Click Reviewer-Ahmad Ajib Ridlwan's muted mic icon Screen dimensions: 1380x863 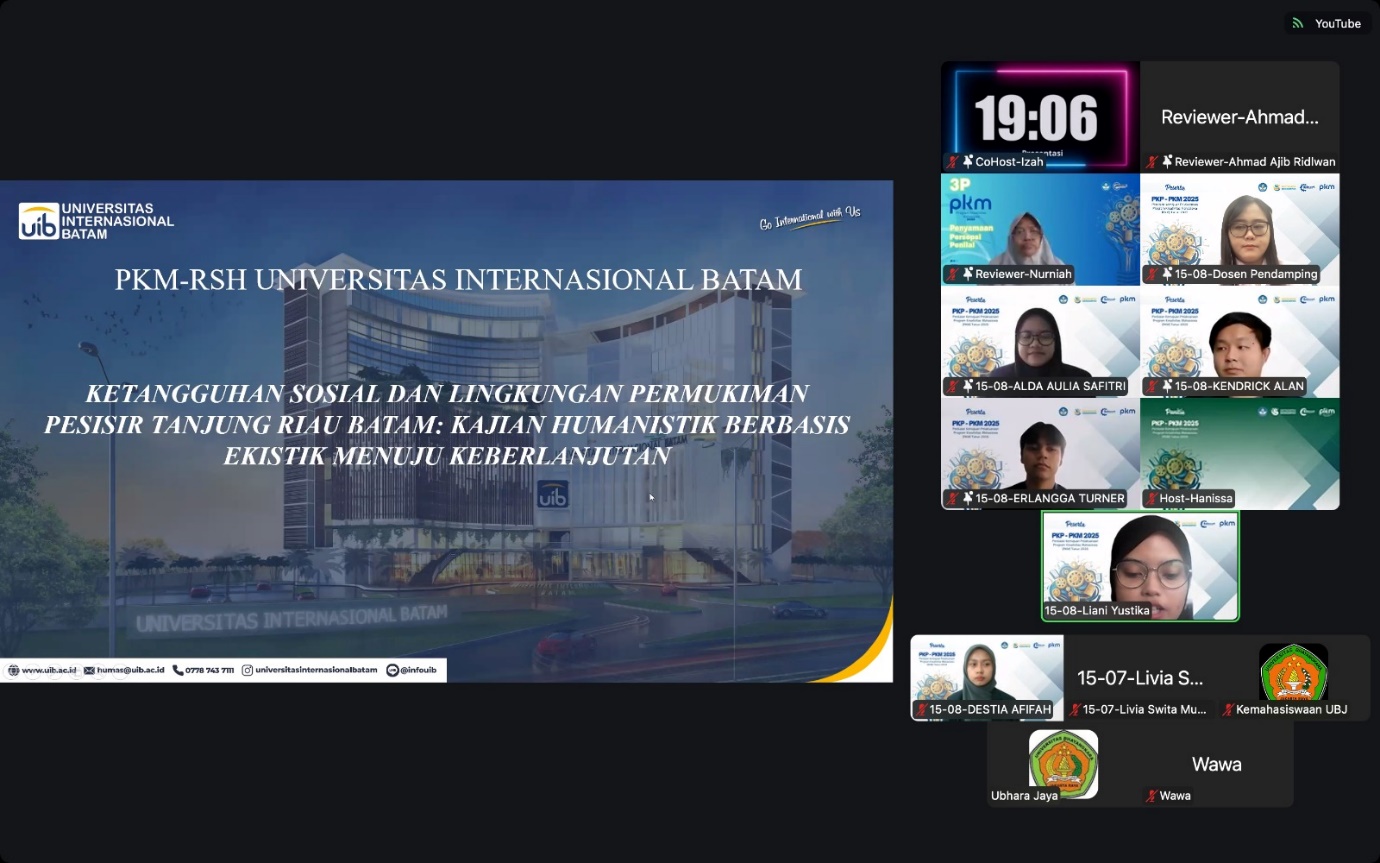(1153, 162)
